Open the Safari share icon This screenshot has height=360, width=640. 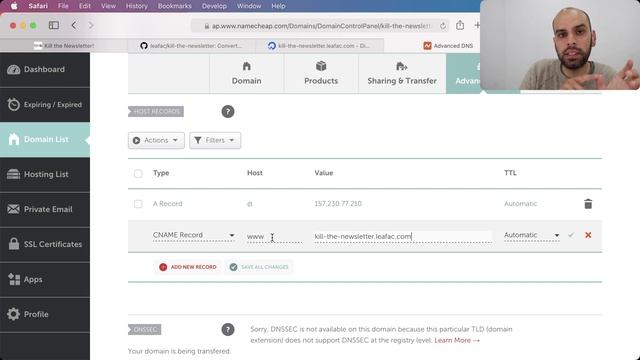(x=460, y=25)
